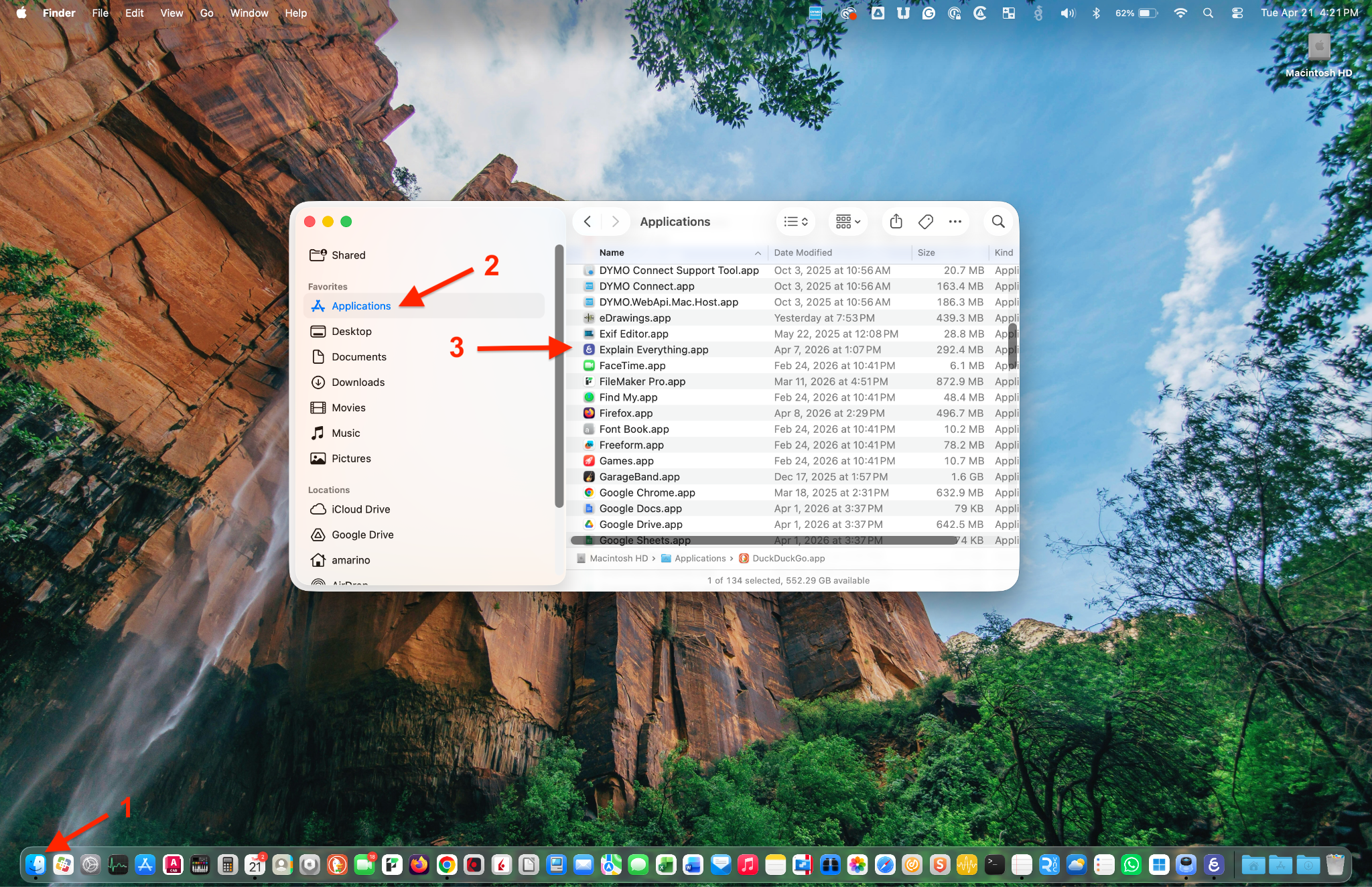Select the Explain Everything.app row
The width and height of the screenshot is (1372, 887).
pos(653,350)
